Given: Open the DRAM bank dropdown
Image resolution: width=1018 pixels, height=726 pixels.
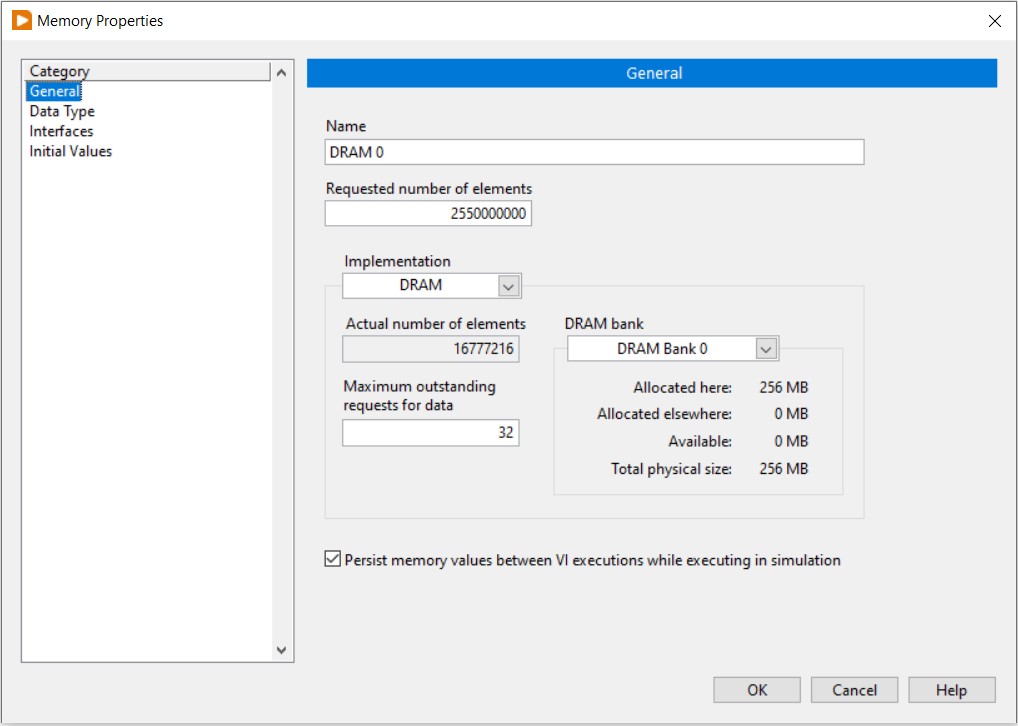Looking at the screenshot, I should point(766,349).
